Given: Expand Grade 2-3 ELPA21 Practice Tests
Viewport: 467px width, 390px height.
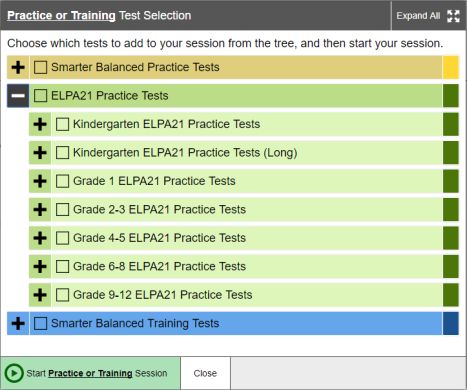Looking at the screenshot, I should [x=40, y=210].
